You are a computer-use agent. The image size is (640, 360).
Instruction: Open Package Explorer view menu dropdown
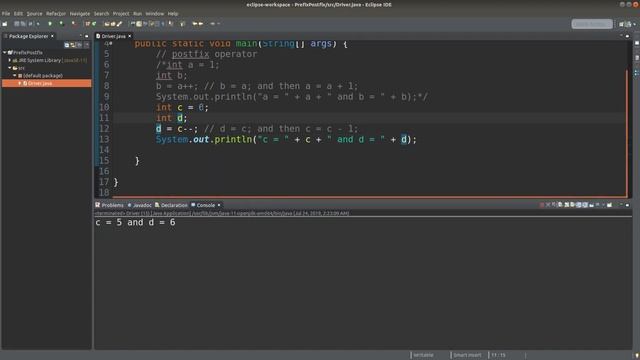point(87,44)
